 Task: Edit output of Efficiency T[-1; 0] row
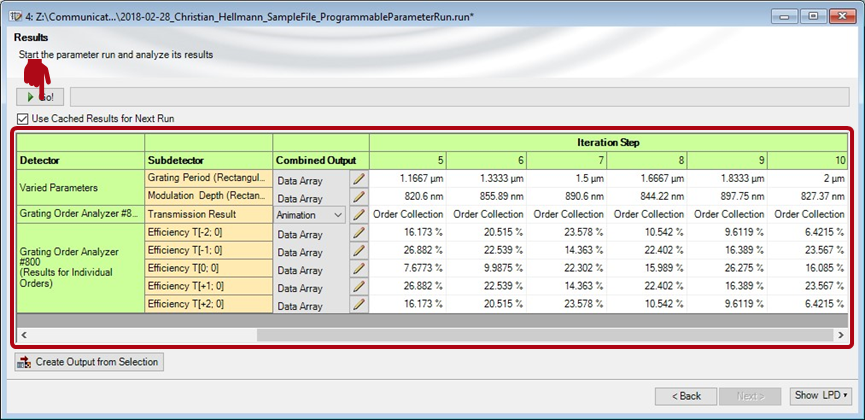(359, 250)
